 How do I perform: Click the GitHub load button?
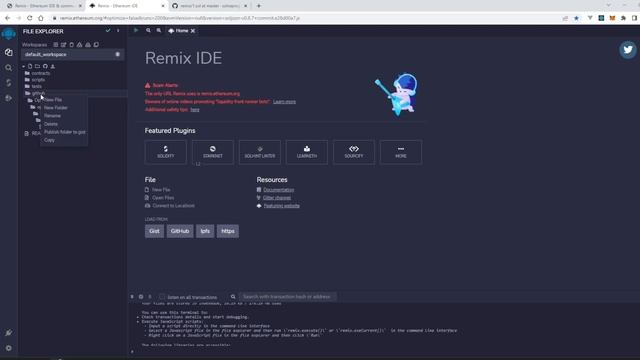click(180, 231)
